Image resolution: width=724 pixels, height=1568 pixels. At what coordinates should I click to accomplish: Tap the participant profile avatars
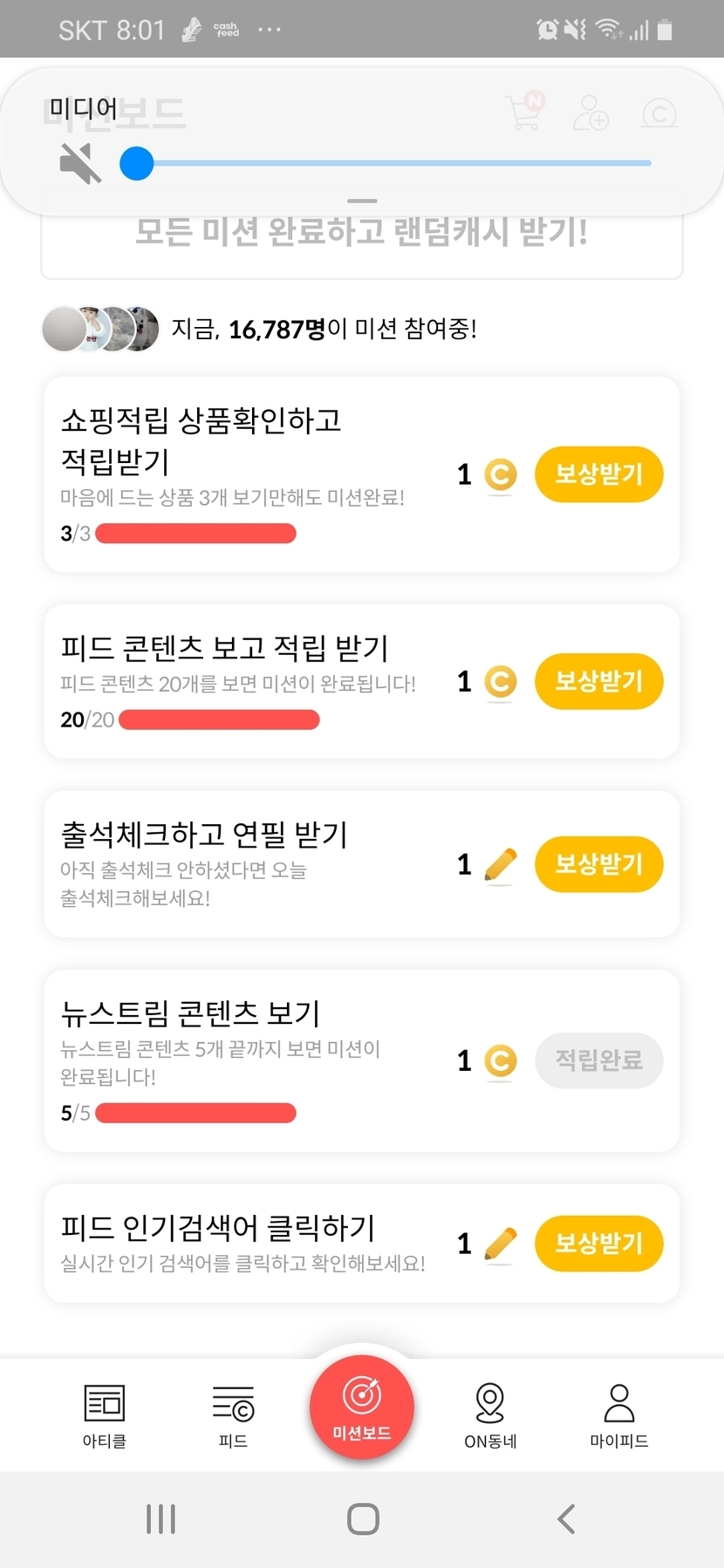tap(101, 330)
